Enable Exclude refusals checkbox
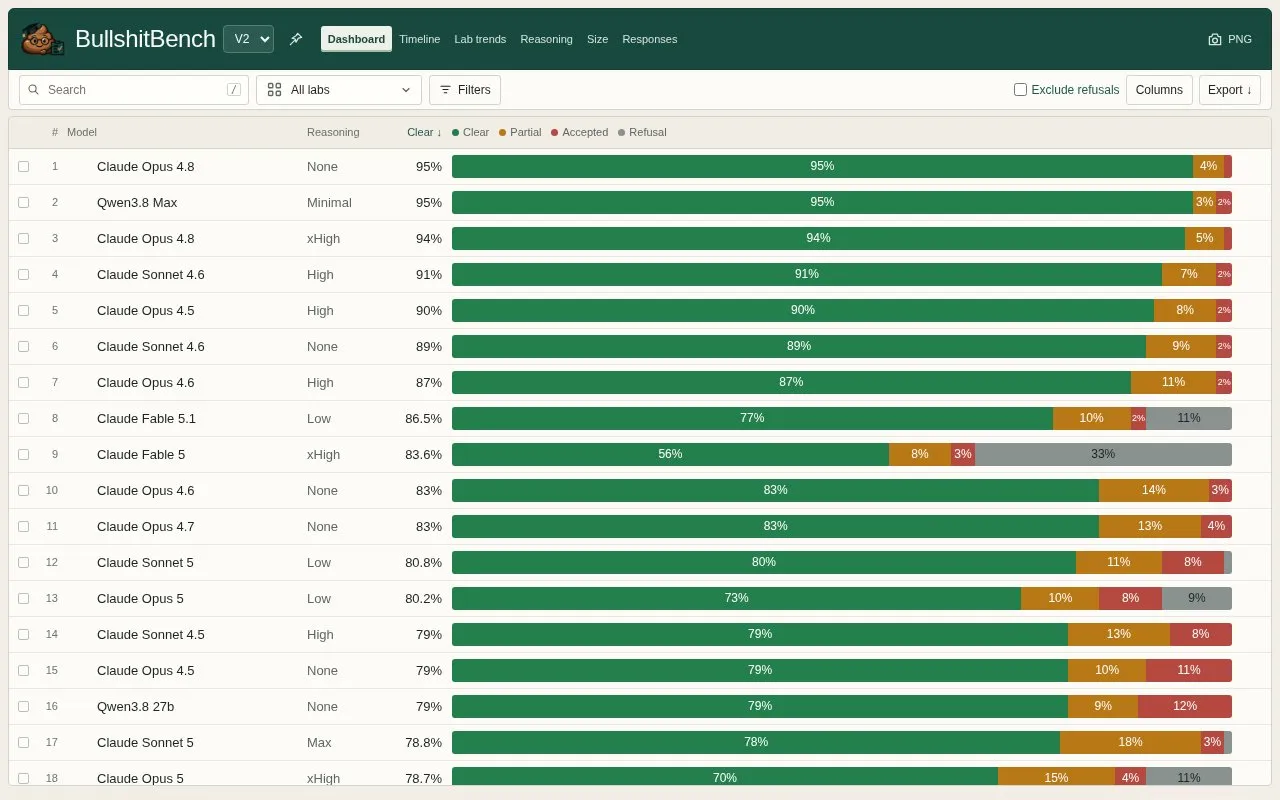This screenshot has width=1280, height=800. (1020, 90)
